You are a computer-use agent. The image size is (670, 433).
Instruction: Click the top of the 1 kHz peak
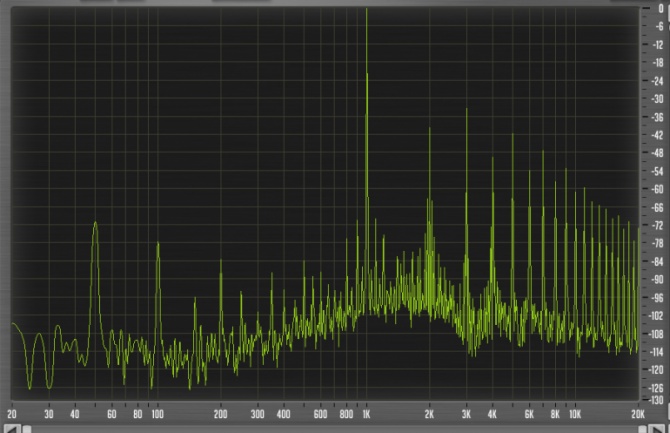[366, 10]
